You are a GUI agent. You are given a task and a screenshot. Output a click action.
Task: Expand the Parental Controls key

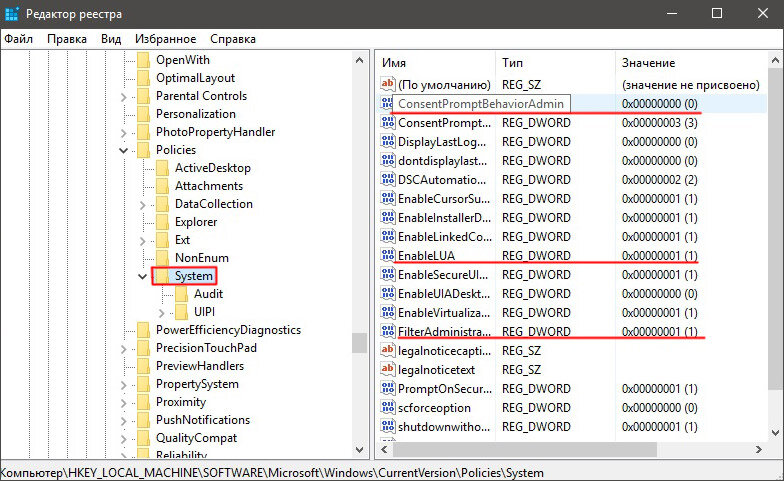124,96
